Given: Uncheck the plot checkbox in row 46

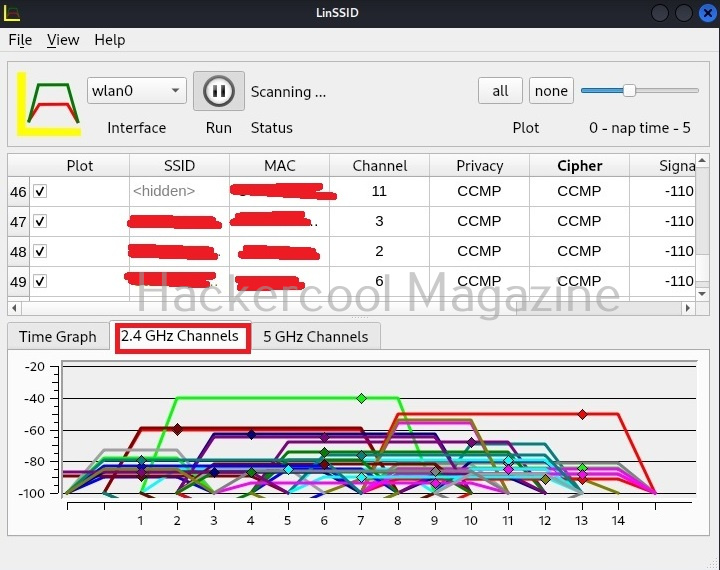Looking at the screenshot, I should click(40, 191).
